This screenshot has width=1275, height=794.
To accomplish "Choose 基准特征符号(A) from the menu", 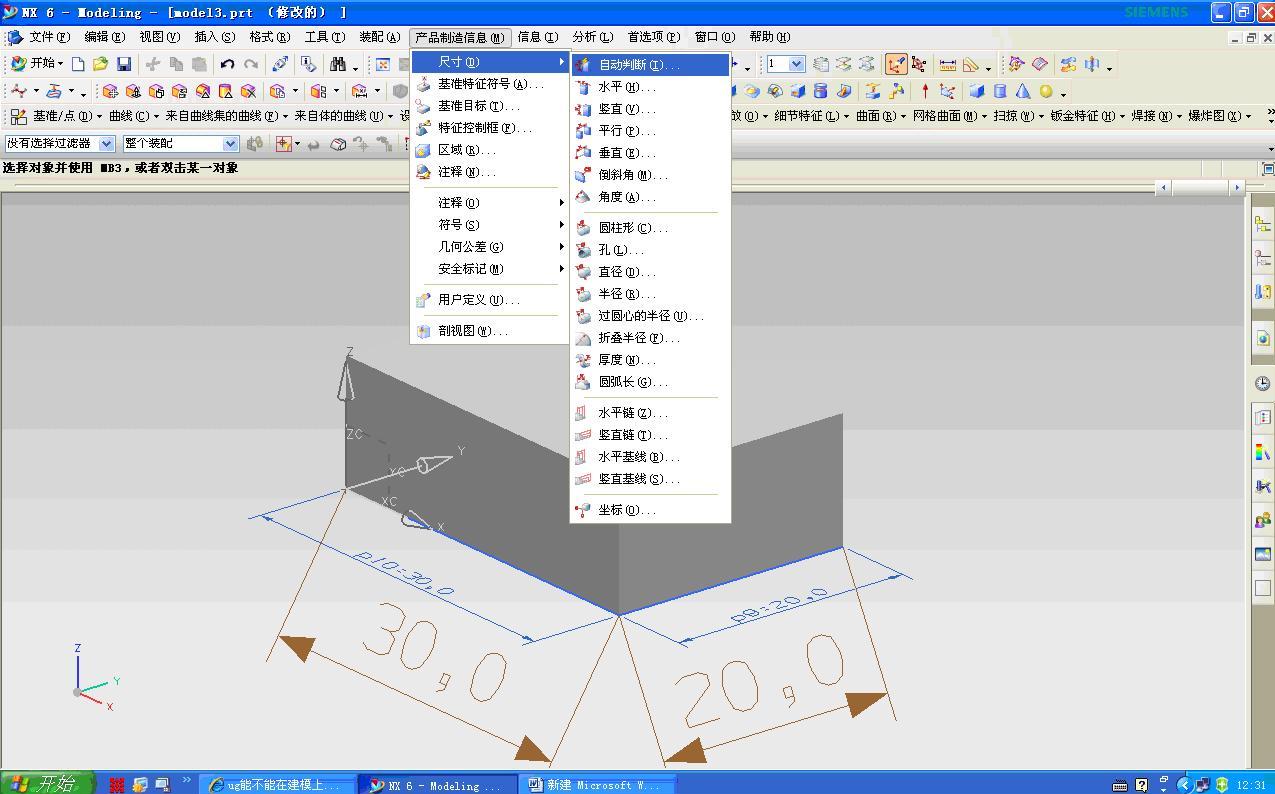I will pyautogui.click(x=490, y=84).
